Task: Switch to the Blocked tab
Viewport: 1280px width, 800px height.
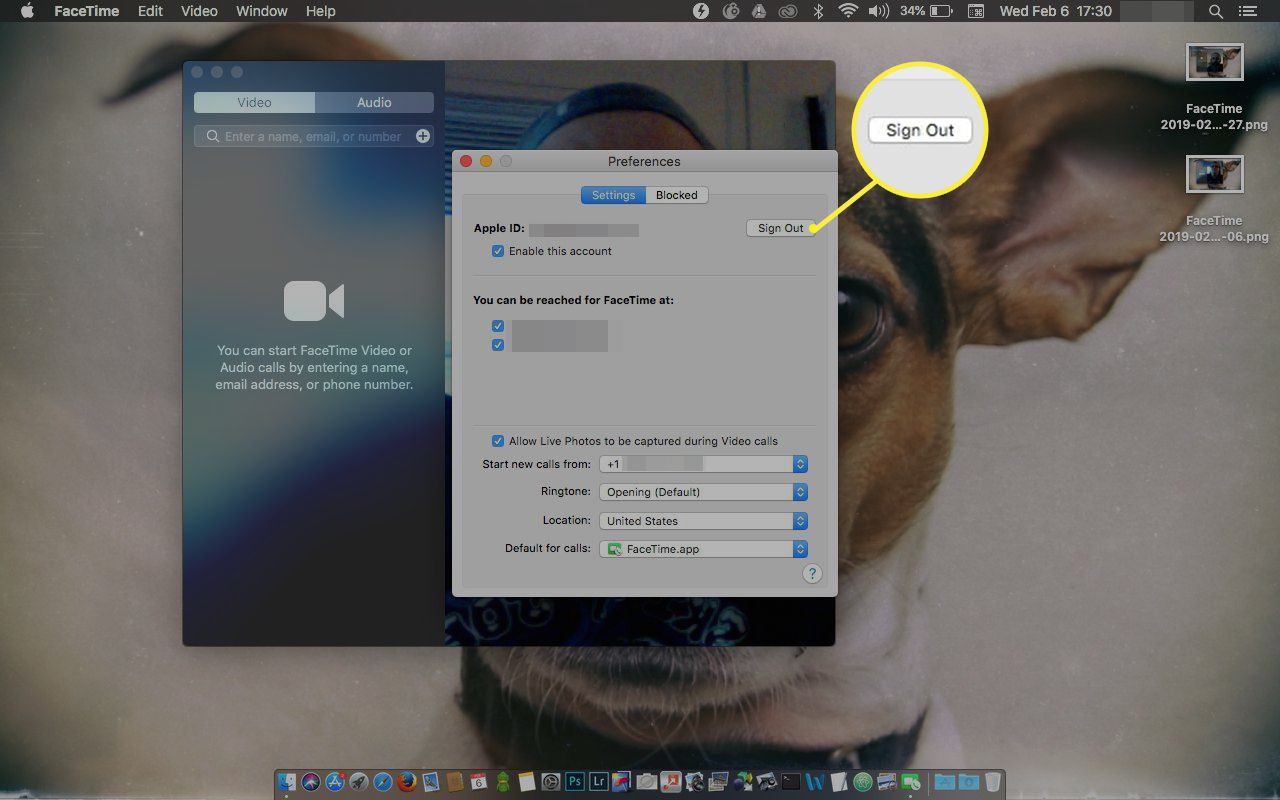Action: tap(676, 195)
